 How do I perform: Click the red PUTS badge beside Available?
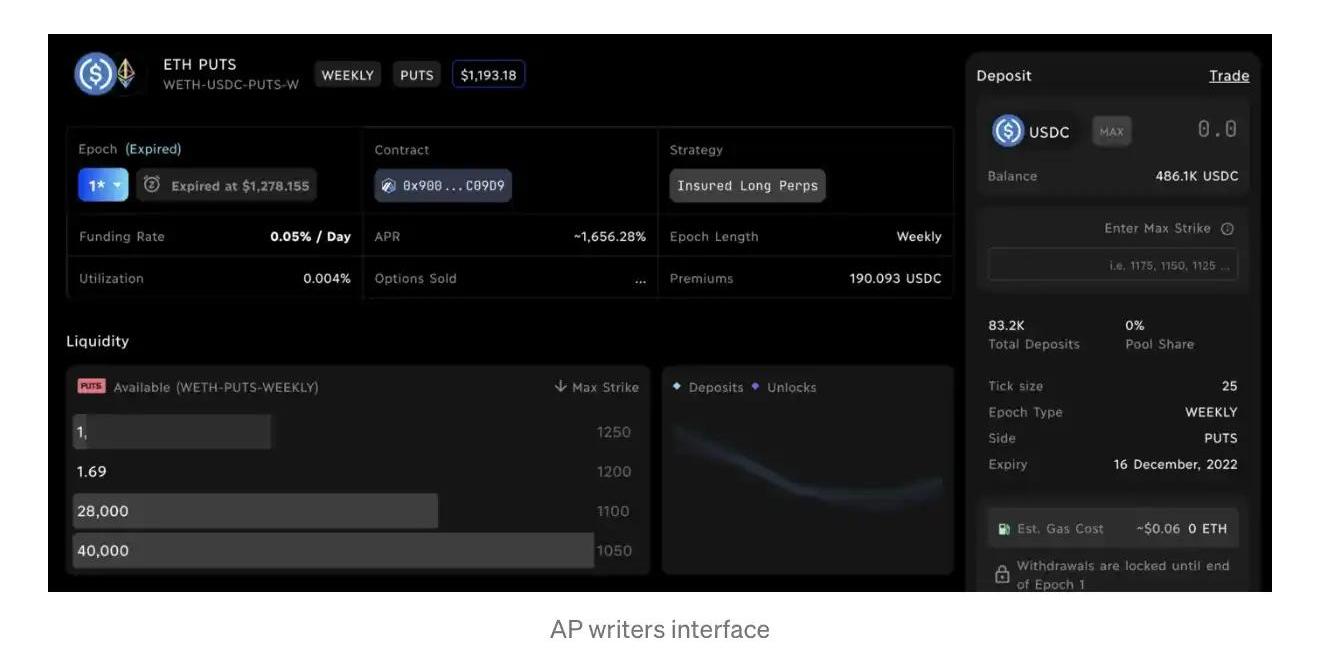pyautogui.click(x=91, y=386)
